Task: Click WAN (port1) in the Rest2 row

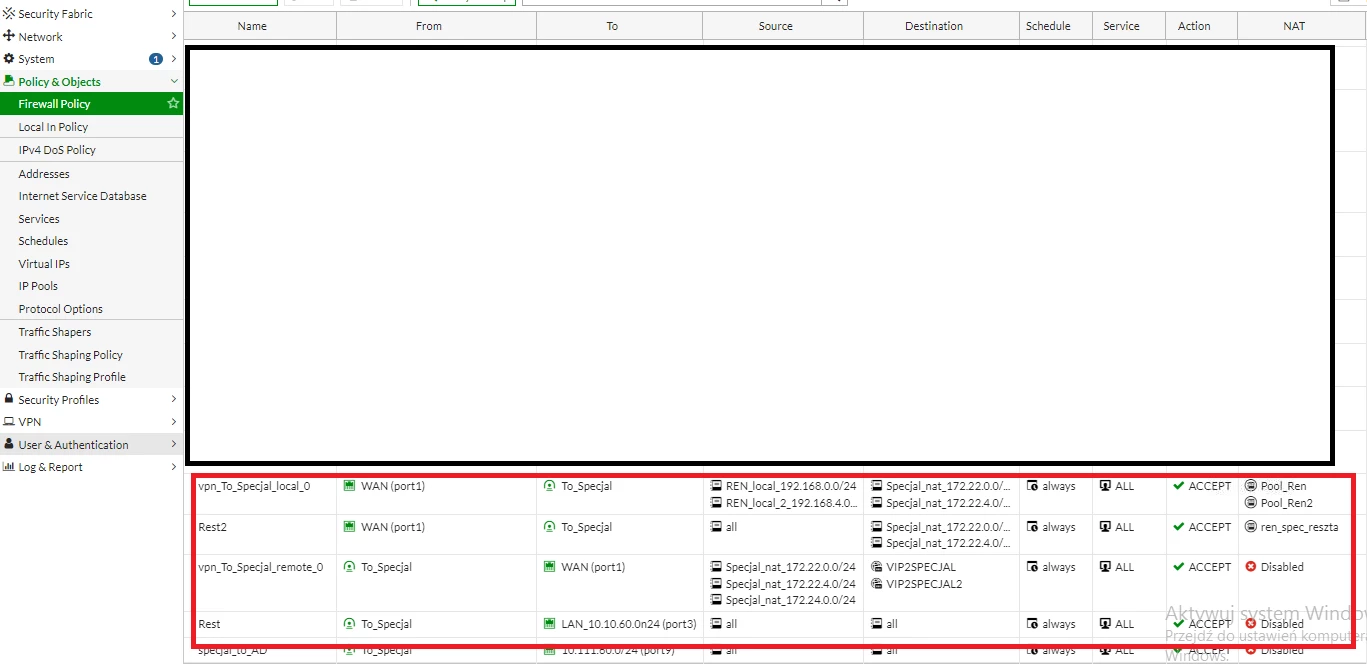Action: [x=393, y=527]
